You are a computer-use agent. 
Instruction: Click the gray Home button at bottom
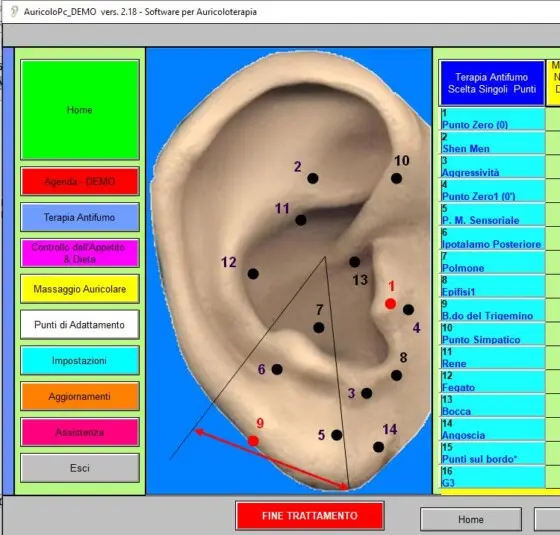click(471, 519)
